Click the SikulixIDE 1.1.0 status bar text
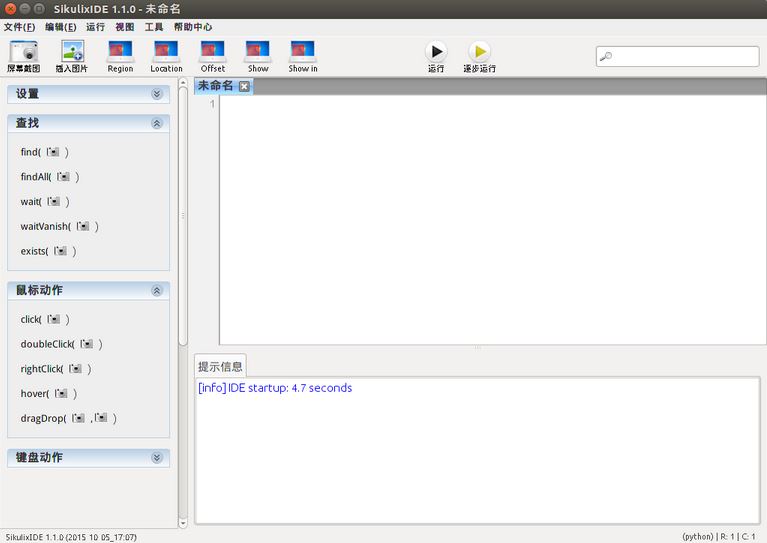 tap(71, 537)
